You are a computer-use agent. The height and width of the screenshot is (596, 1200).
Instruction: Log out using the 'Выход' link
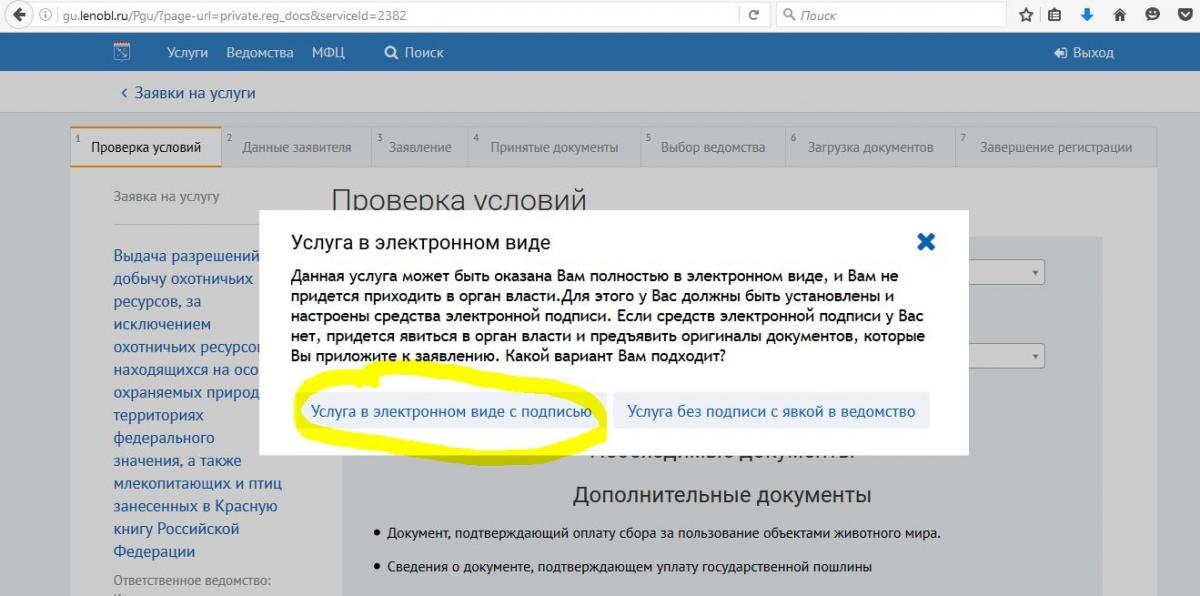coord(1084,52)
